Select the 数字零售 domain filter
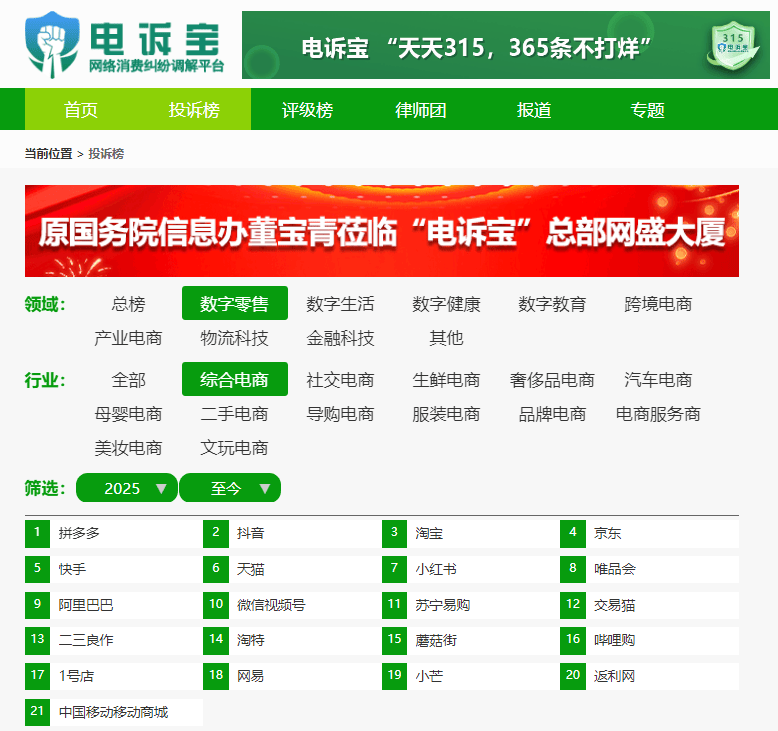778x731 pixels. (x=235, y=303)
